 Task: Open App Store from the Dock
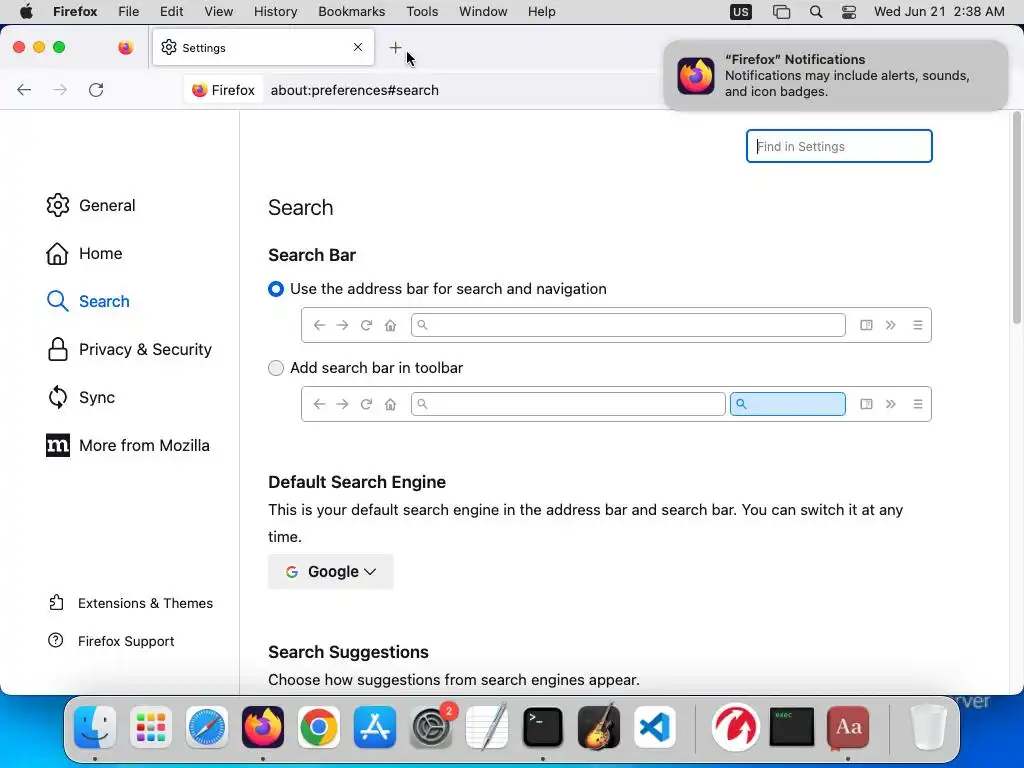[375, 727]
